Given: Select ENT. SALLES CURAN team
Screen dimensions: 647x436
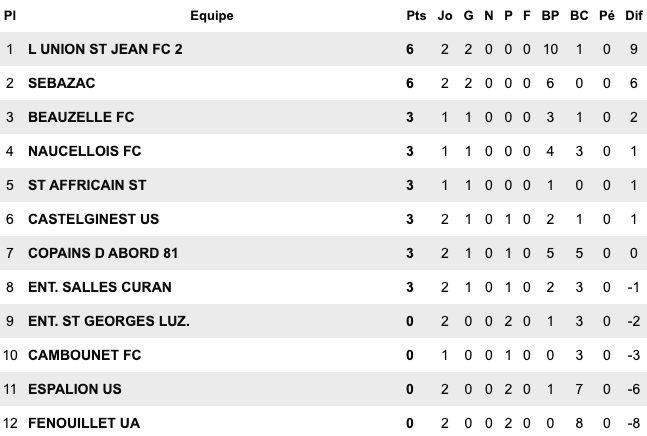Looking at the screenshot, I should point(99,287).
